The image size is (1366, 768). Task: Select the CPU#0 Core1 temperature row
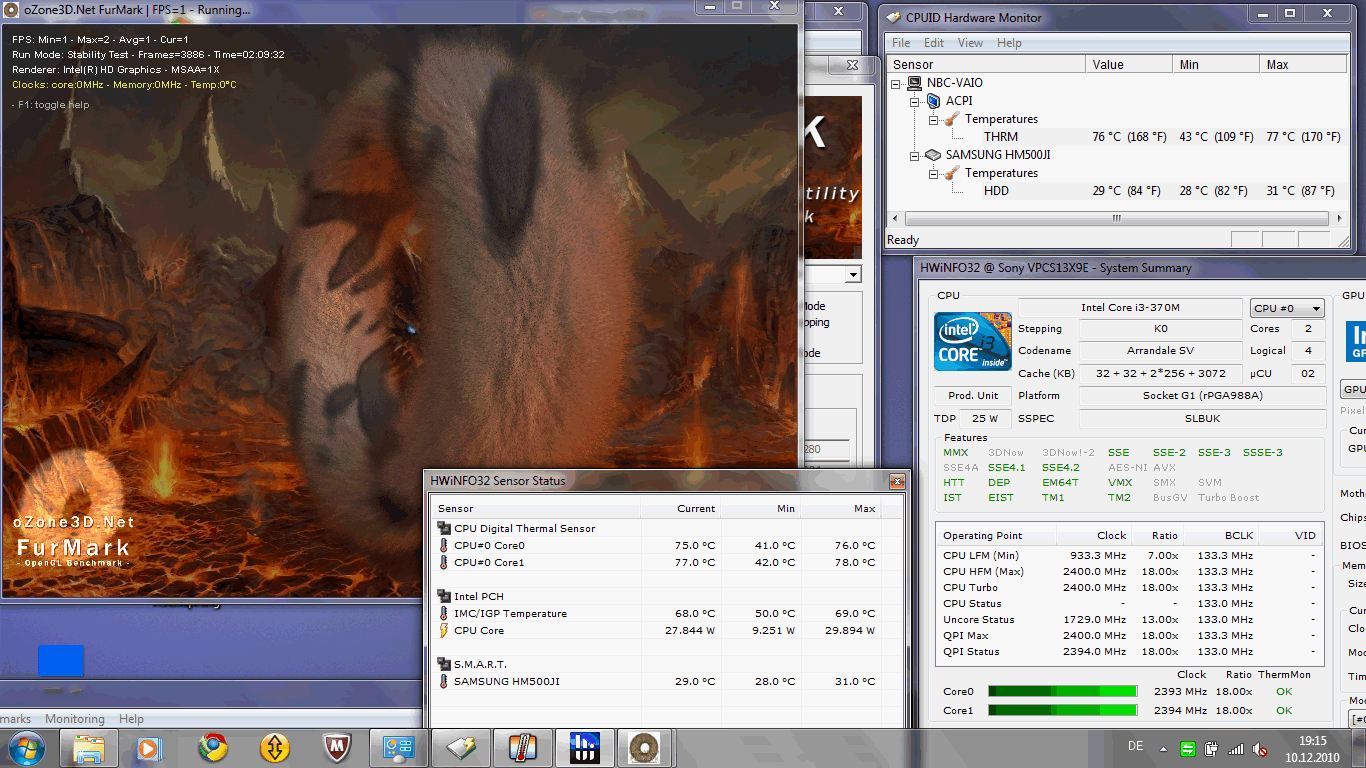coord(657,563)
